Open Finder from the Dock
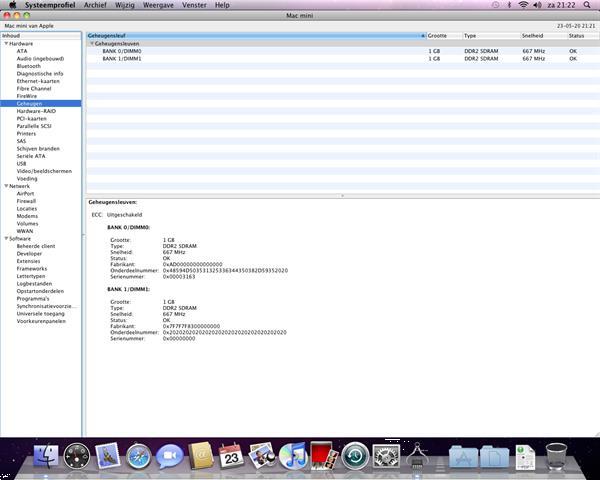The width and height of the screenshot is (600, 480). 46,456
